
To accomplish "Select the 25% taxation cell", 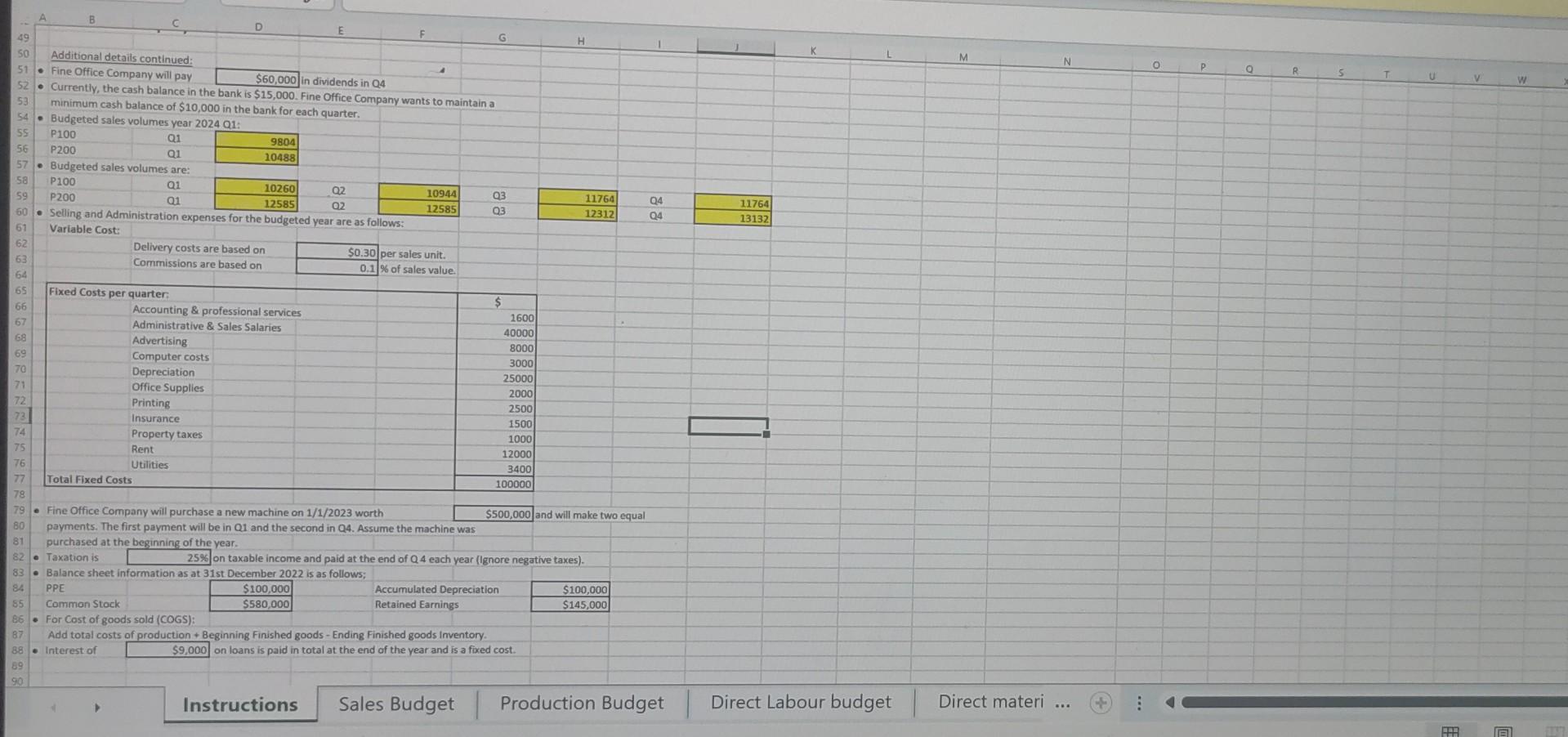I will [169, 557].
